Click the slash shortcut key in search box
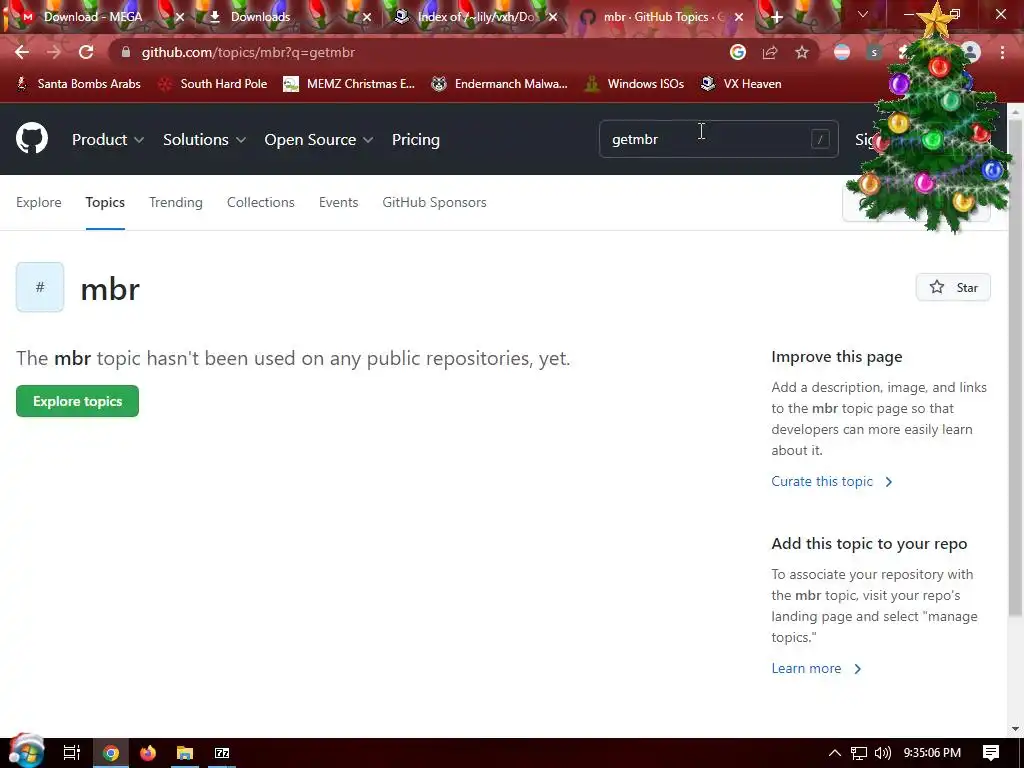Image resolution: width=1024 pixels, height=768 pixels. click(x=820, y=139)
